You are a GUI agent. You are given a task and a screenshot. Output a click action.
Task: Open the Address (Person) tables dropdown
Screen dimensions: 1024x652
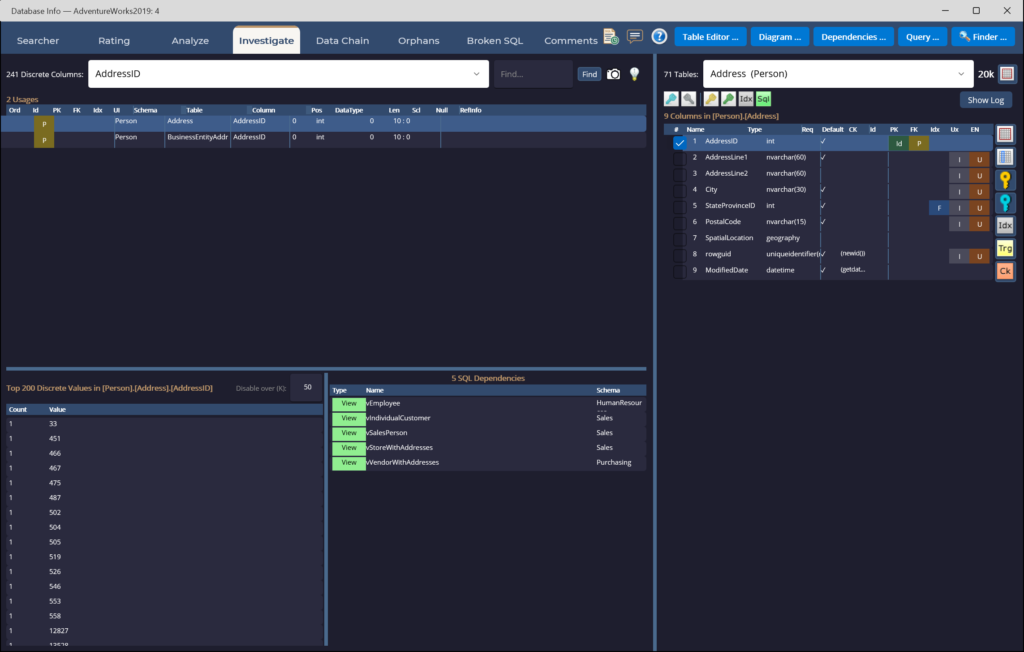pyautogui.click(x=838, y=74)
